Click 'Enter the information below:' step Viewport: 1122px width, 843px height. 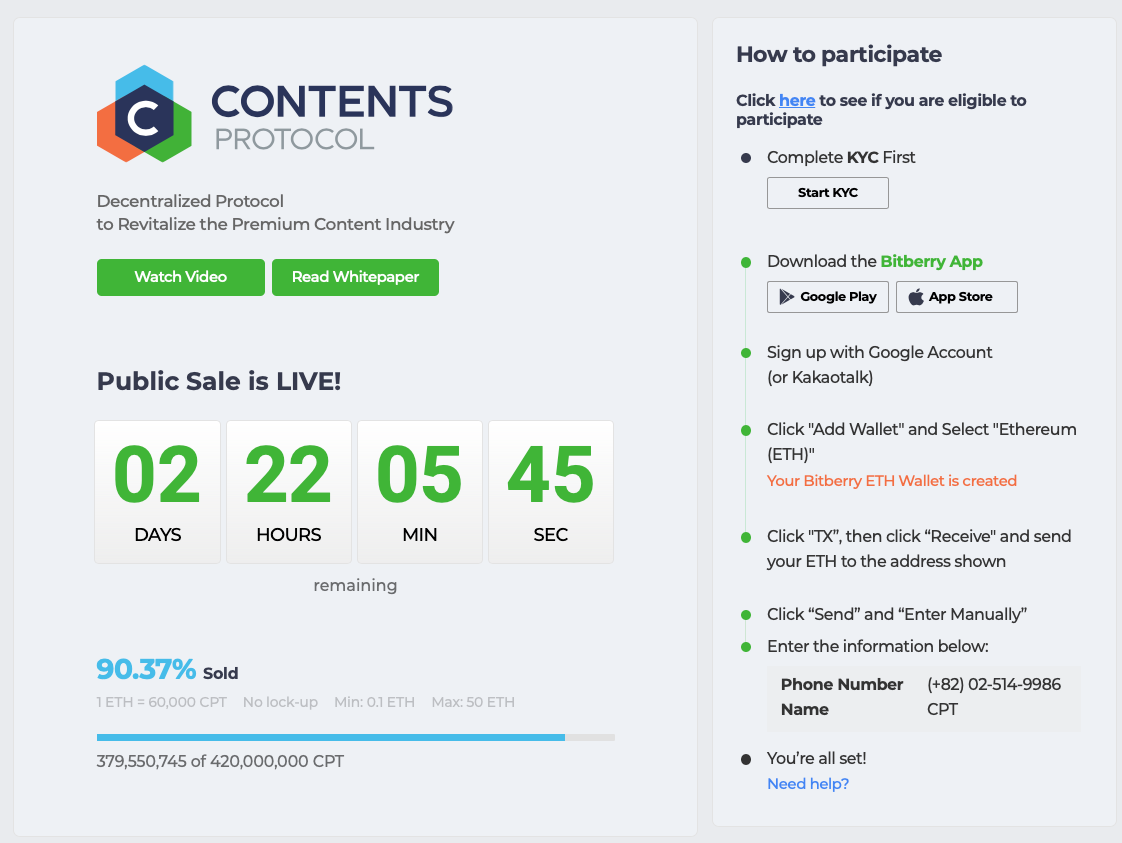(x=878, y=647)
